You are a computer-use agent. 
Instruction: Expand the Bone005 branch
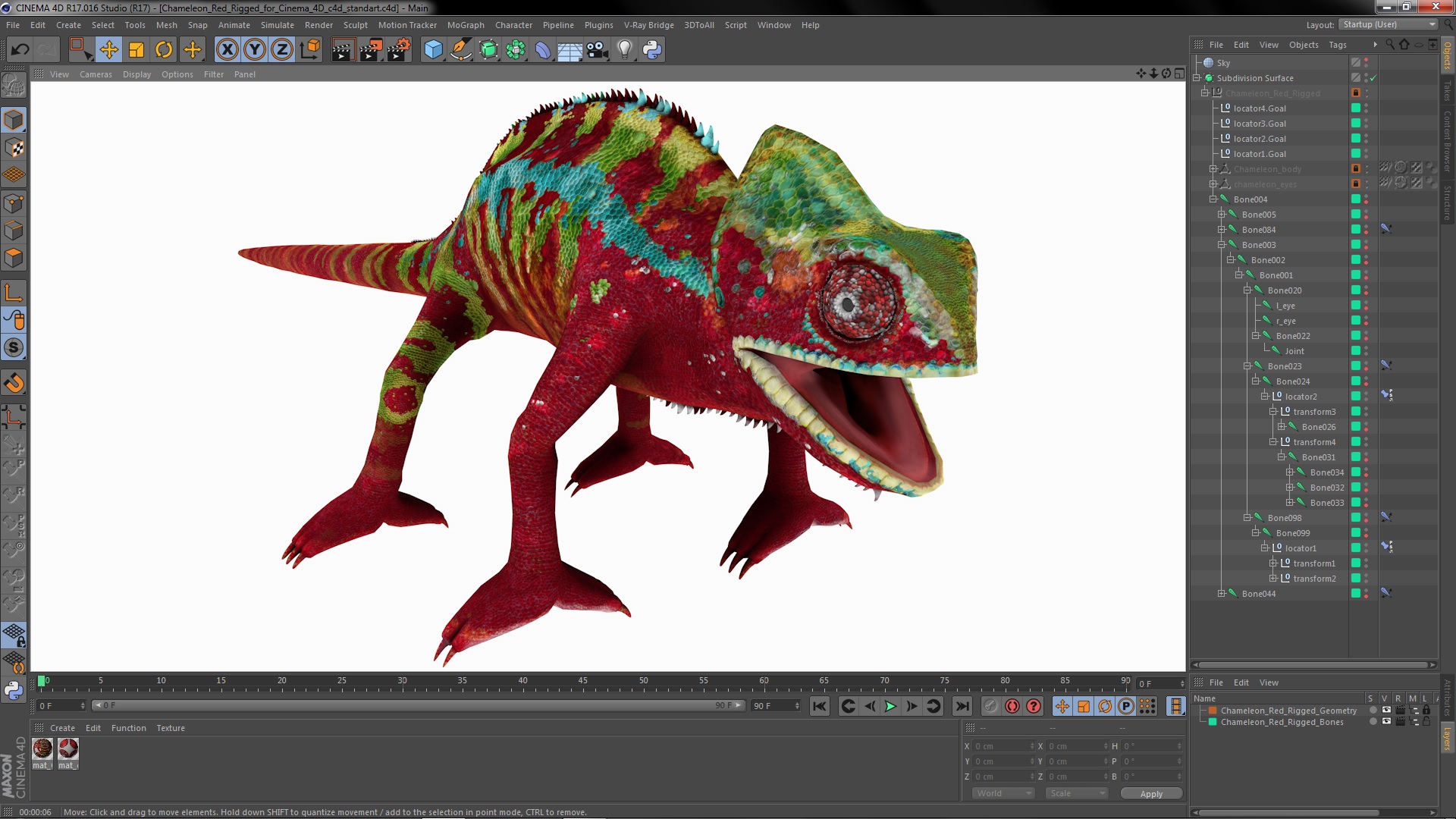[1222, 215]
